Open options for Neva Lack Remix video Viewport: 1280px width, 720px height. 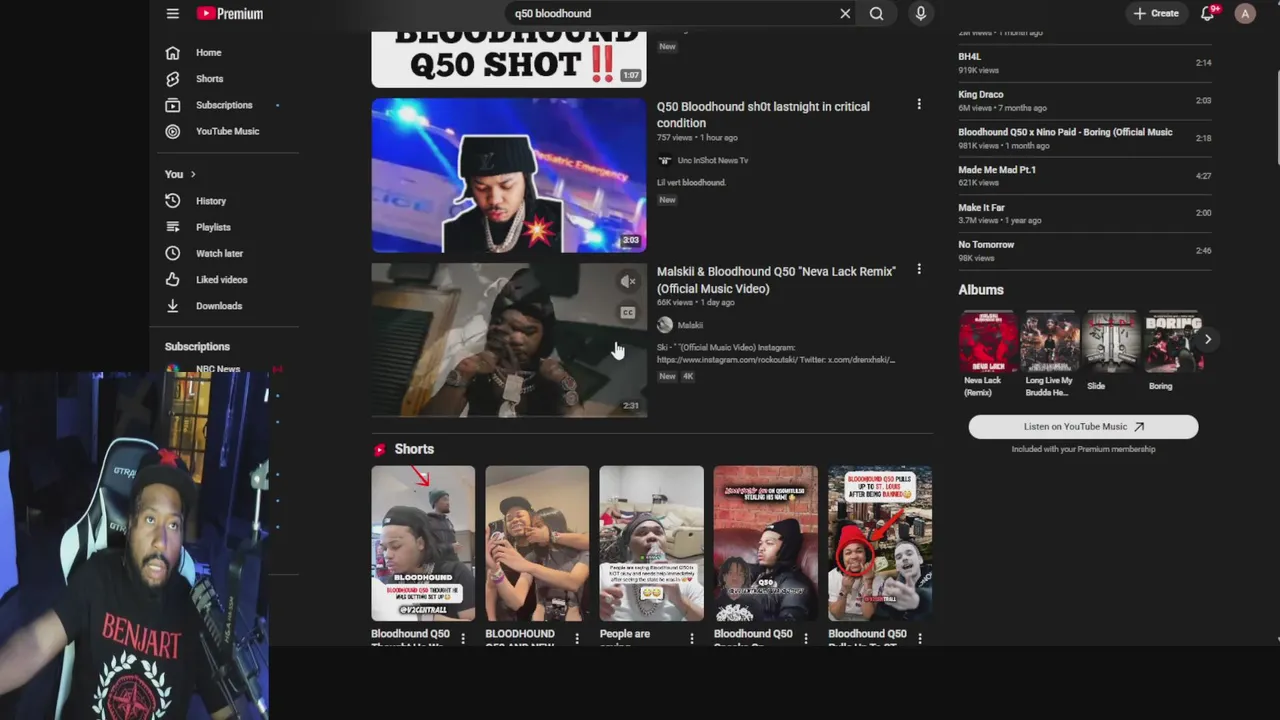[x=919, y=269]
